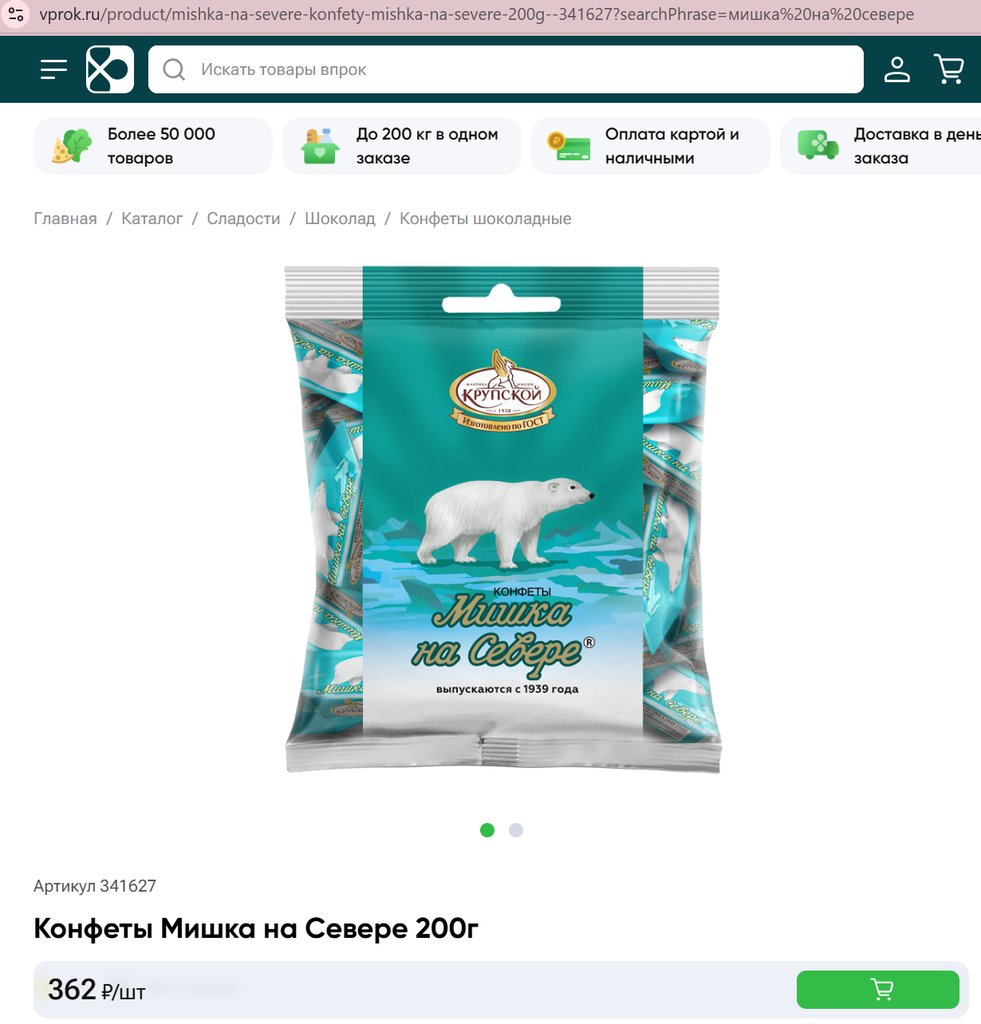
Task: Click the site settings icon in address bar
Action: (x=16, y=14)
